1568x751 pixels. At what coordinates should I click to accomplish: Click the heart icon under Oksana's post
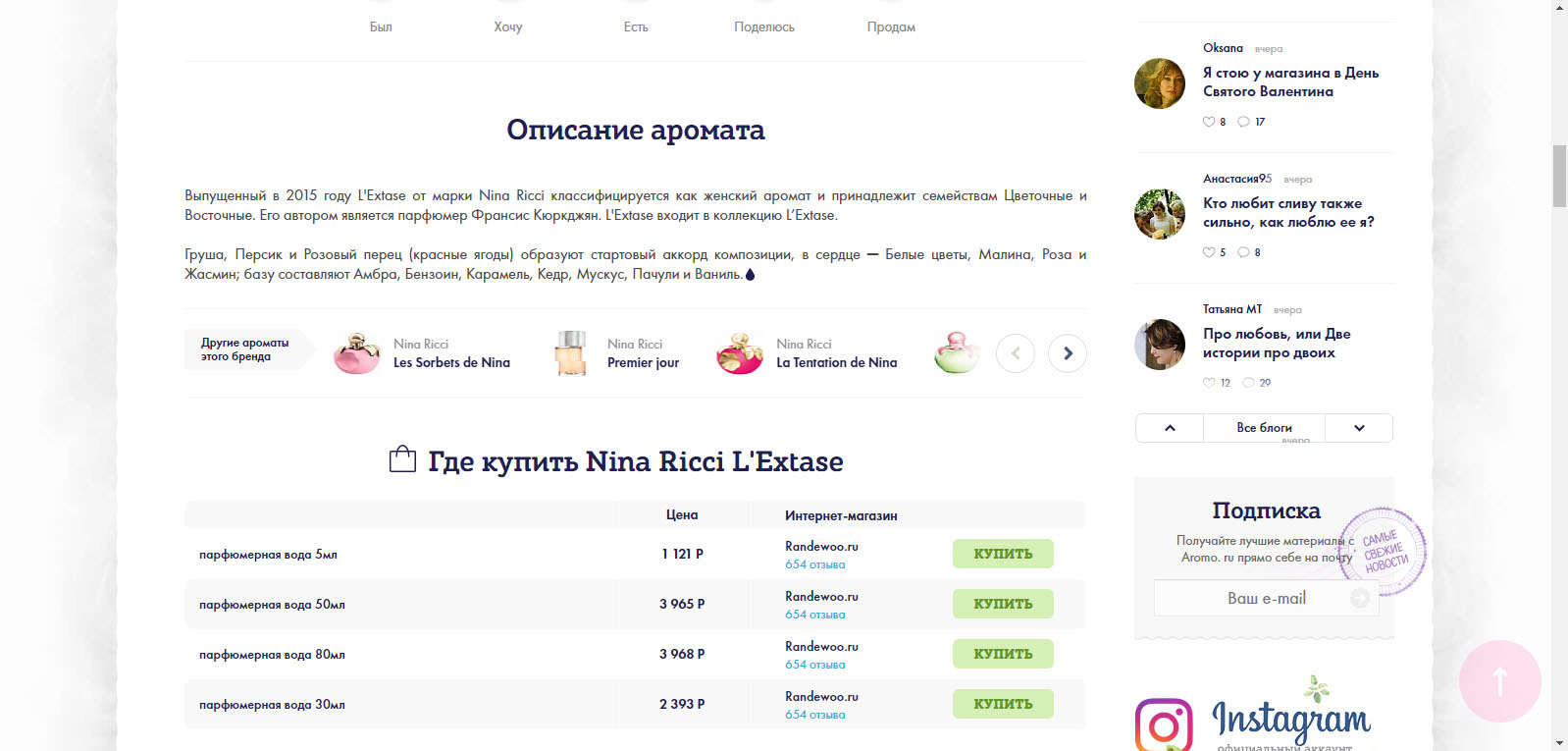click(x=1209, y=122)
